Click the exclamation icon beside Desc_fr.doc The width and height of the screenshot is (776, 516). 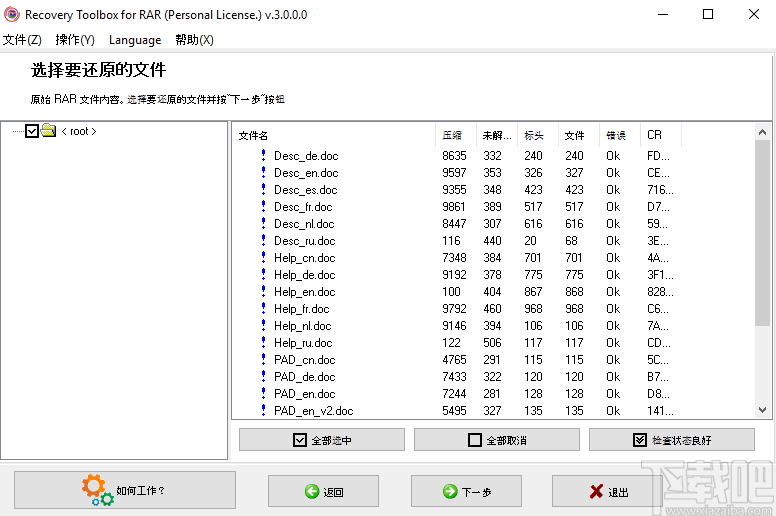pos(263,206)
